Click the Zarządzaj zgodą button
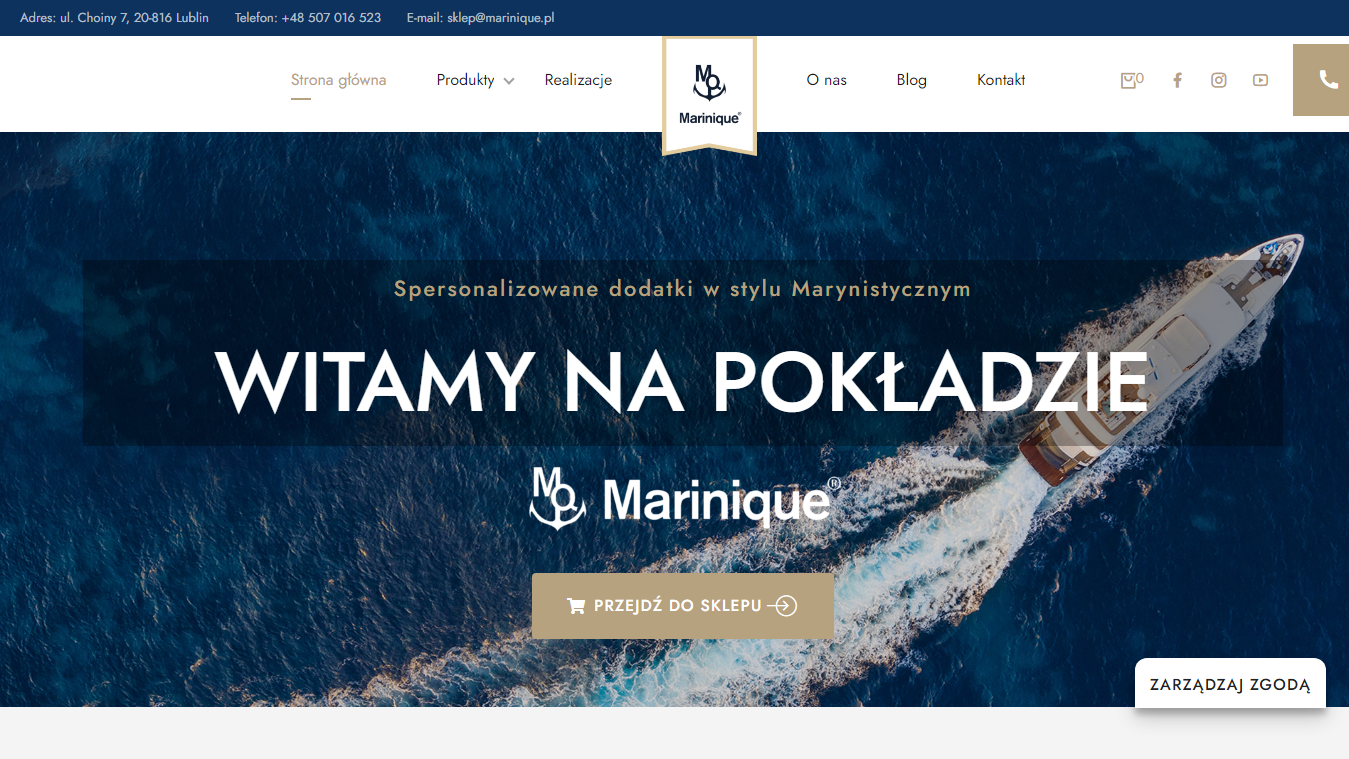The image size is (1349, 759). (x=1230, y=685)
